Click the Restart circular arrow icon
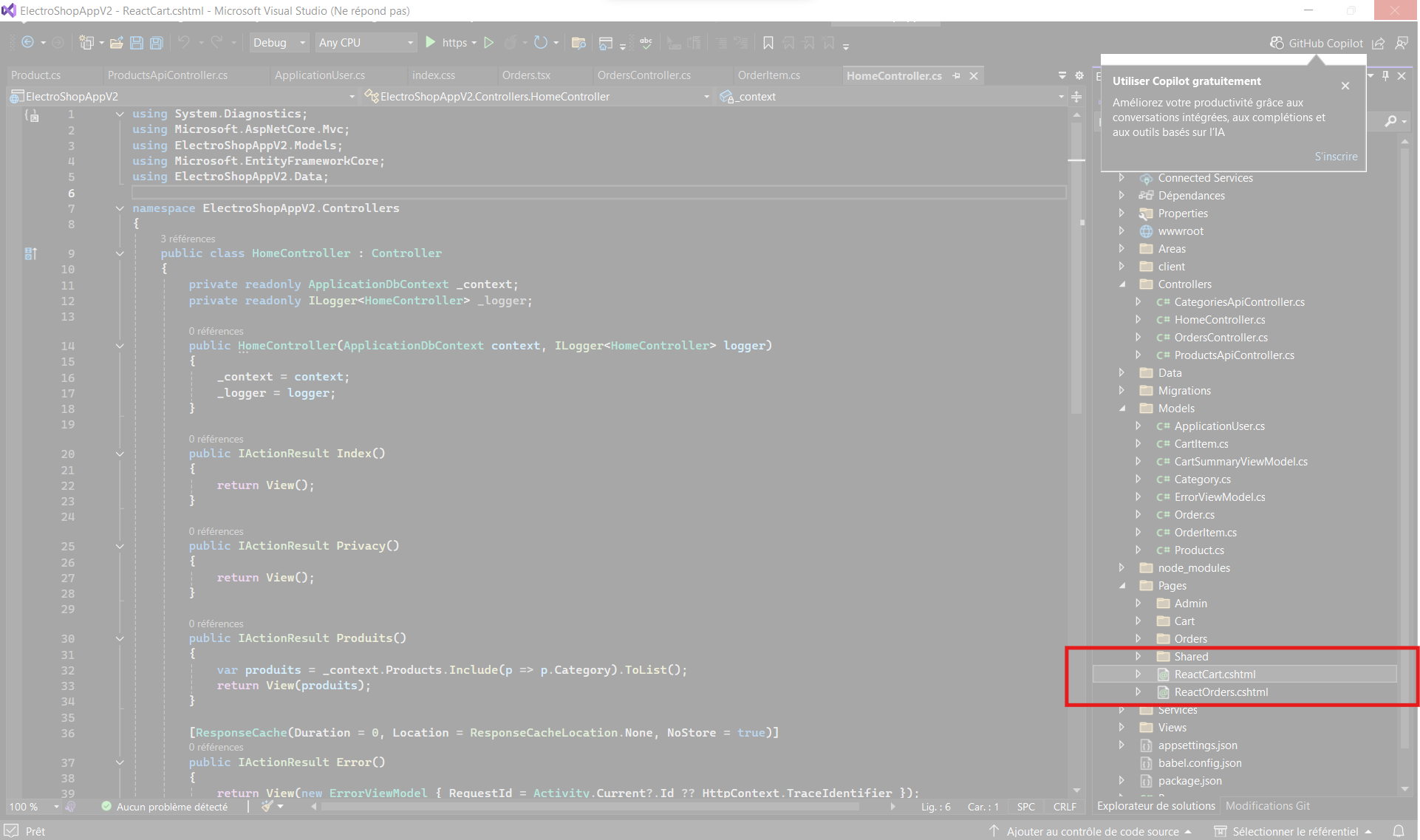 coord(541,43)
